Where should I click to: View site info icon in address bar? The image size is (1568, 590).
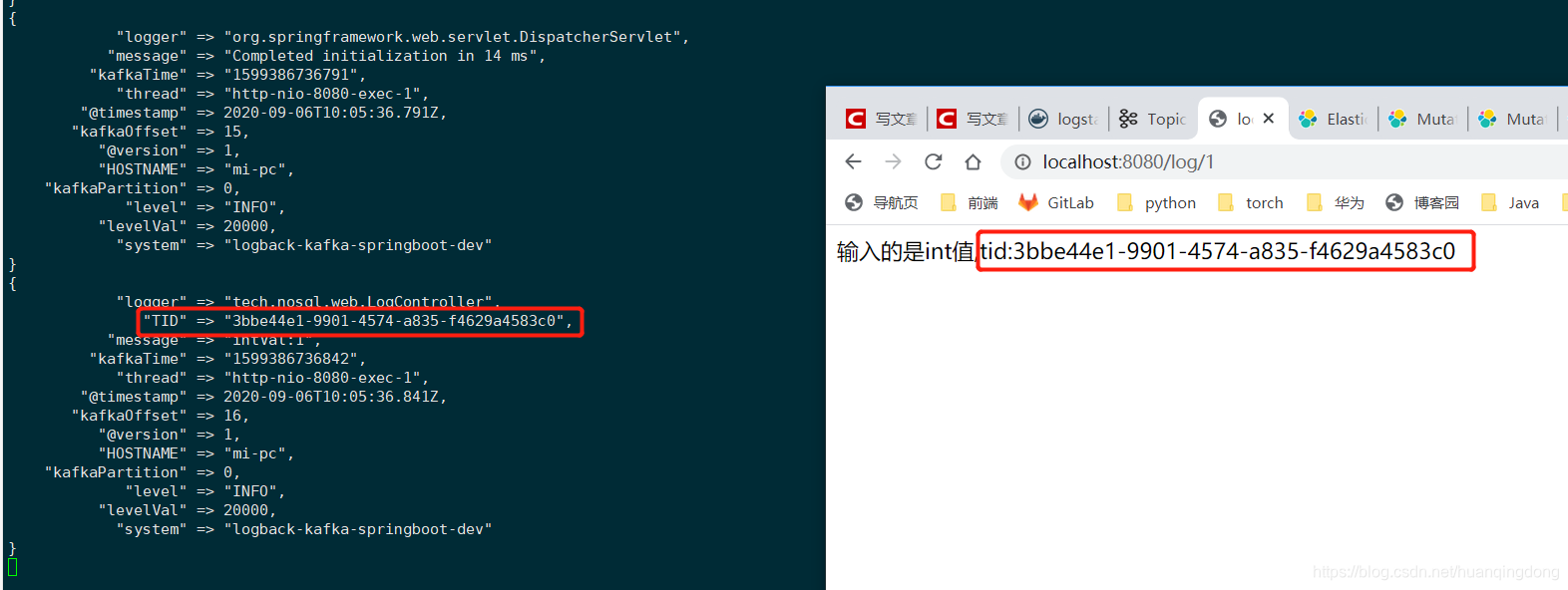point(1022,161)
